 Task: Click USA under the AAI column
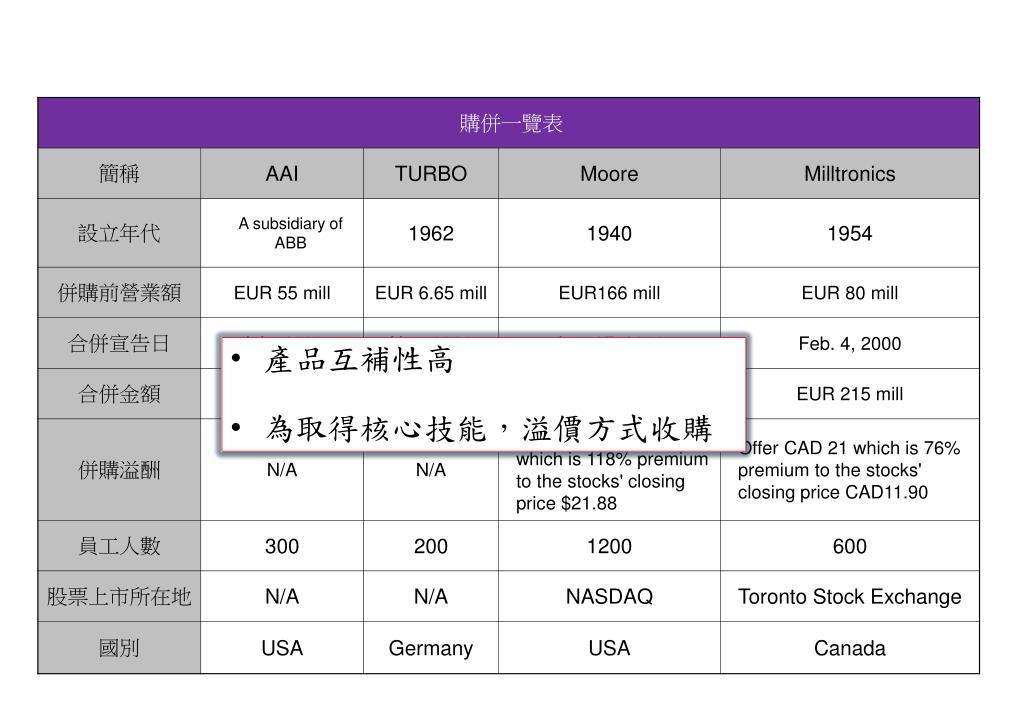click(x=282, y=648)
